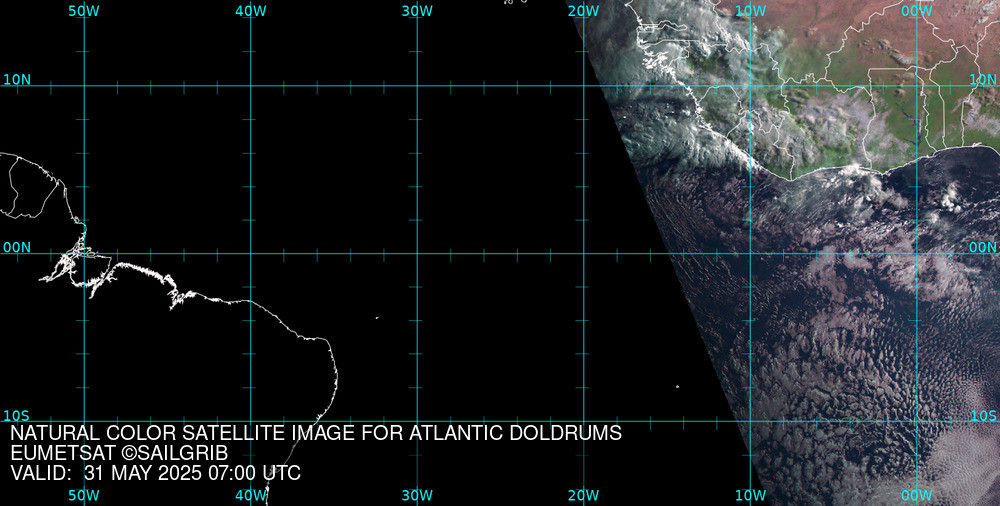The width and height of the screenshot is (1000, 506).
Task: Click the VALID 31 MAY 2025 07:00 UTC text
Action: click(156, 473)
